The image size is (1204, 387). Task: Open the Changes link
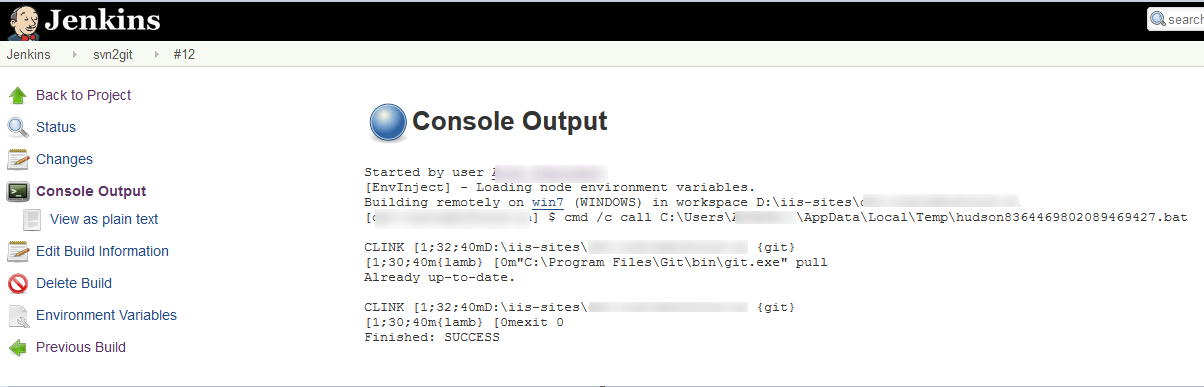64,159
